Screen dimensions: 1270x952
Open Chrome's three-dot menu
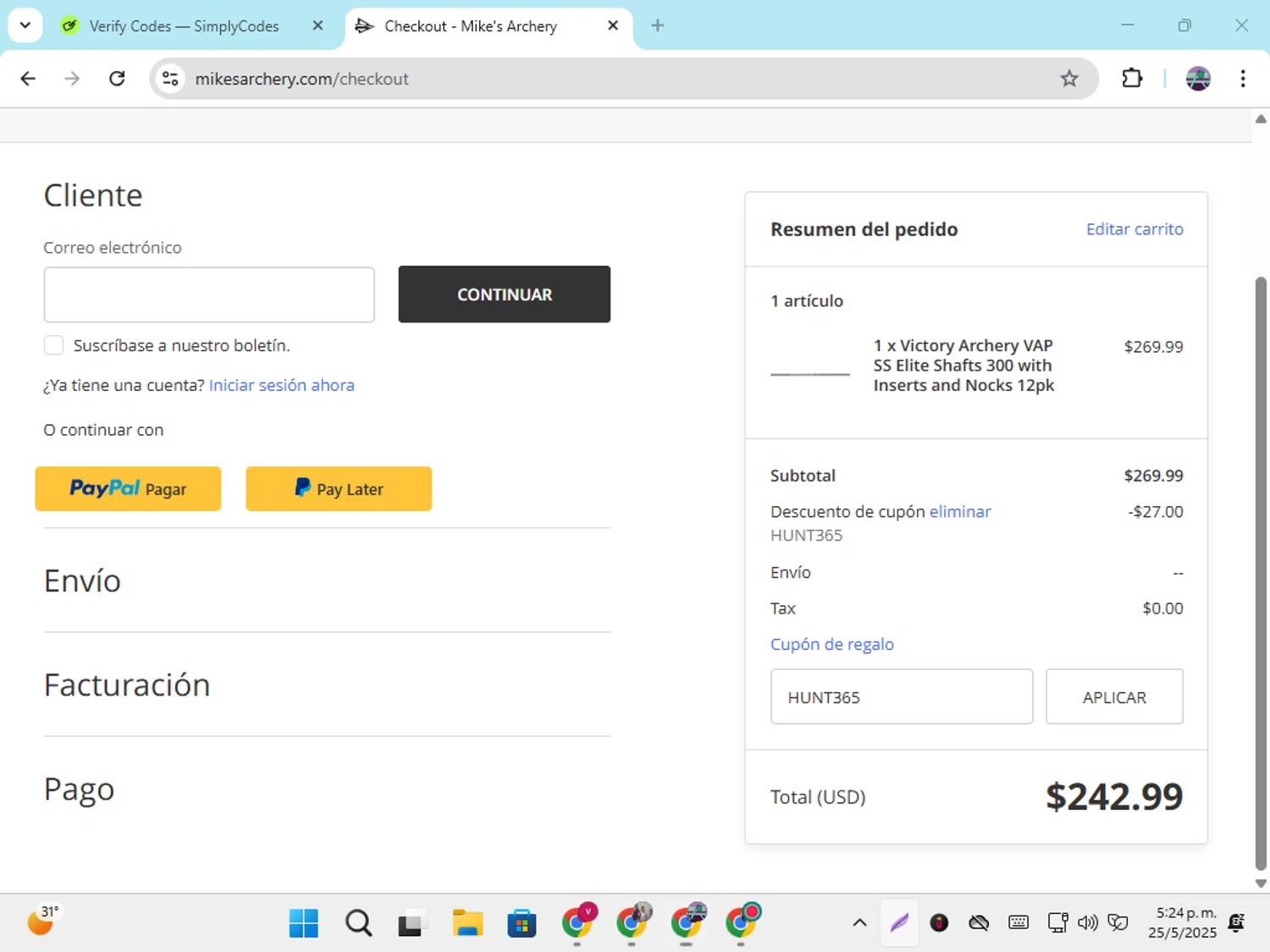1243,79
